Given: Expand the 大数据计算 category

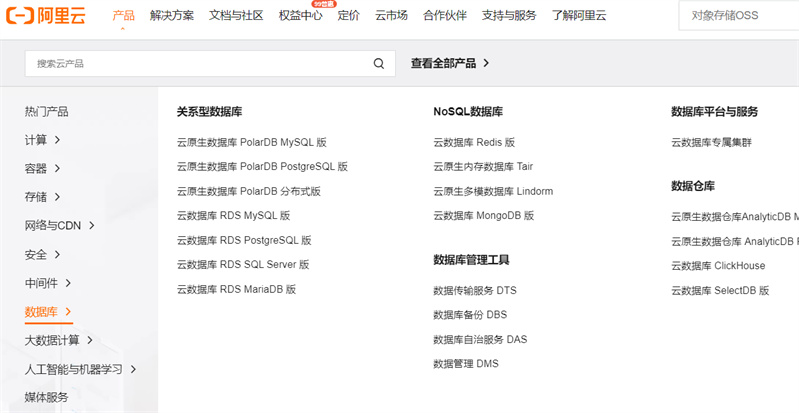Looking at the screenshot, I should click(59, 340).
